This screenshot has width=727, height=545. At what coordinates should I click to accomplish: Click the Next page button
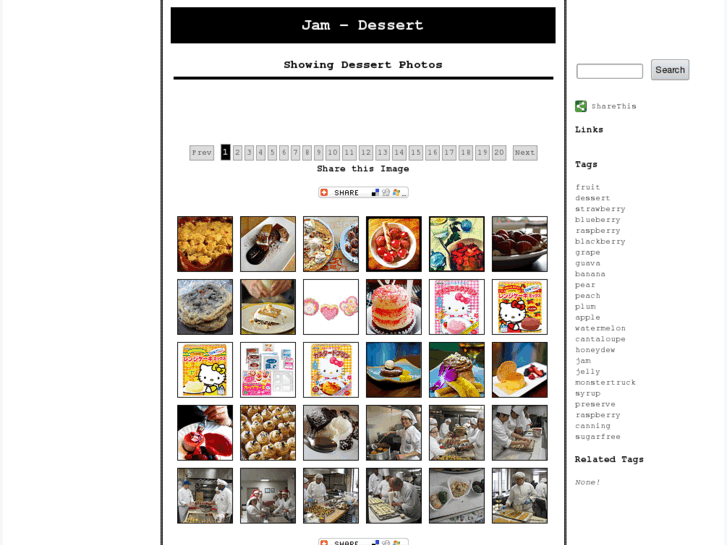525,153
